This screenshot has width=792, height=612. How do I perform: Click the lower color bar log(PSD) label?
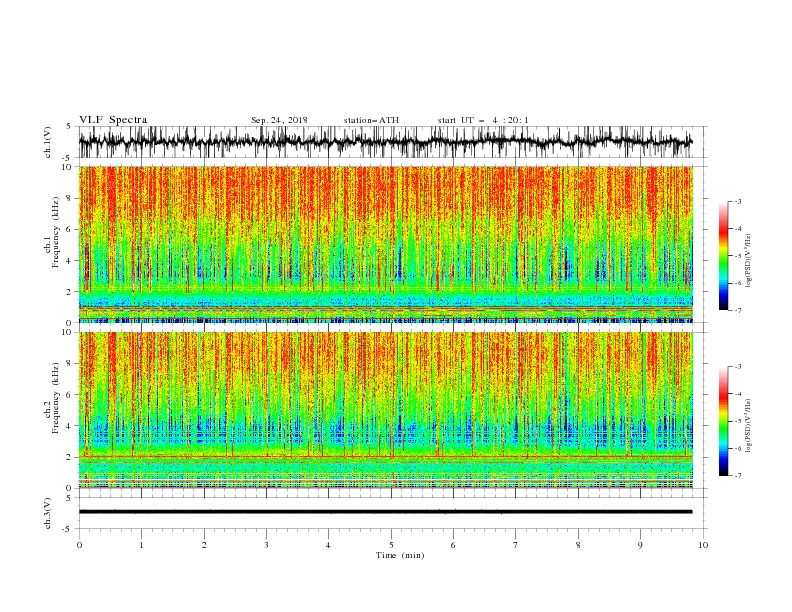click(x=748, y=426)
